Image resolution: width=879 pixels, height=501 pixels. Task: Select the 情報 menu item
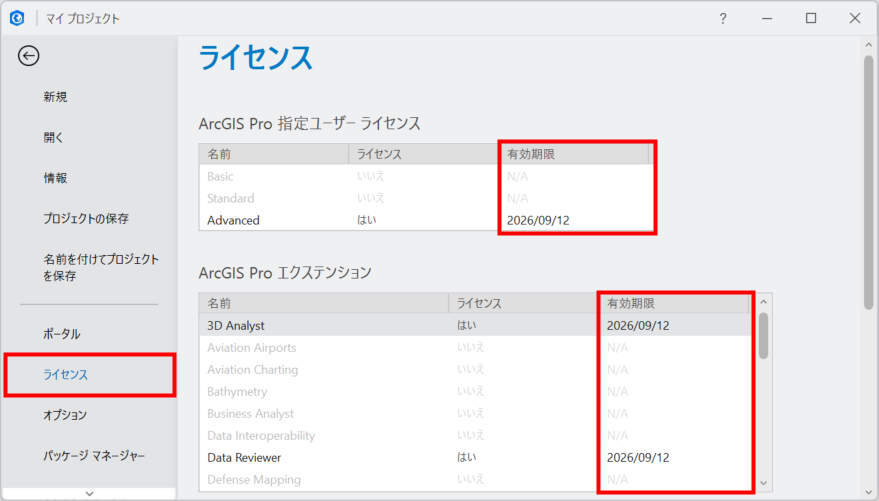(x=55, y=178)
